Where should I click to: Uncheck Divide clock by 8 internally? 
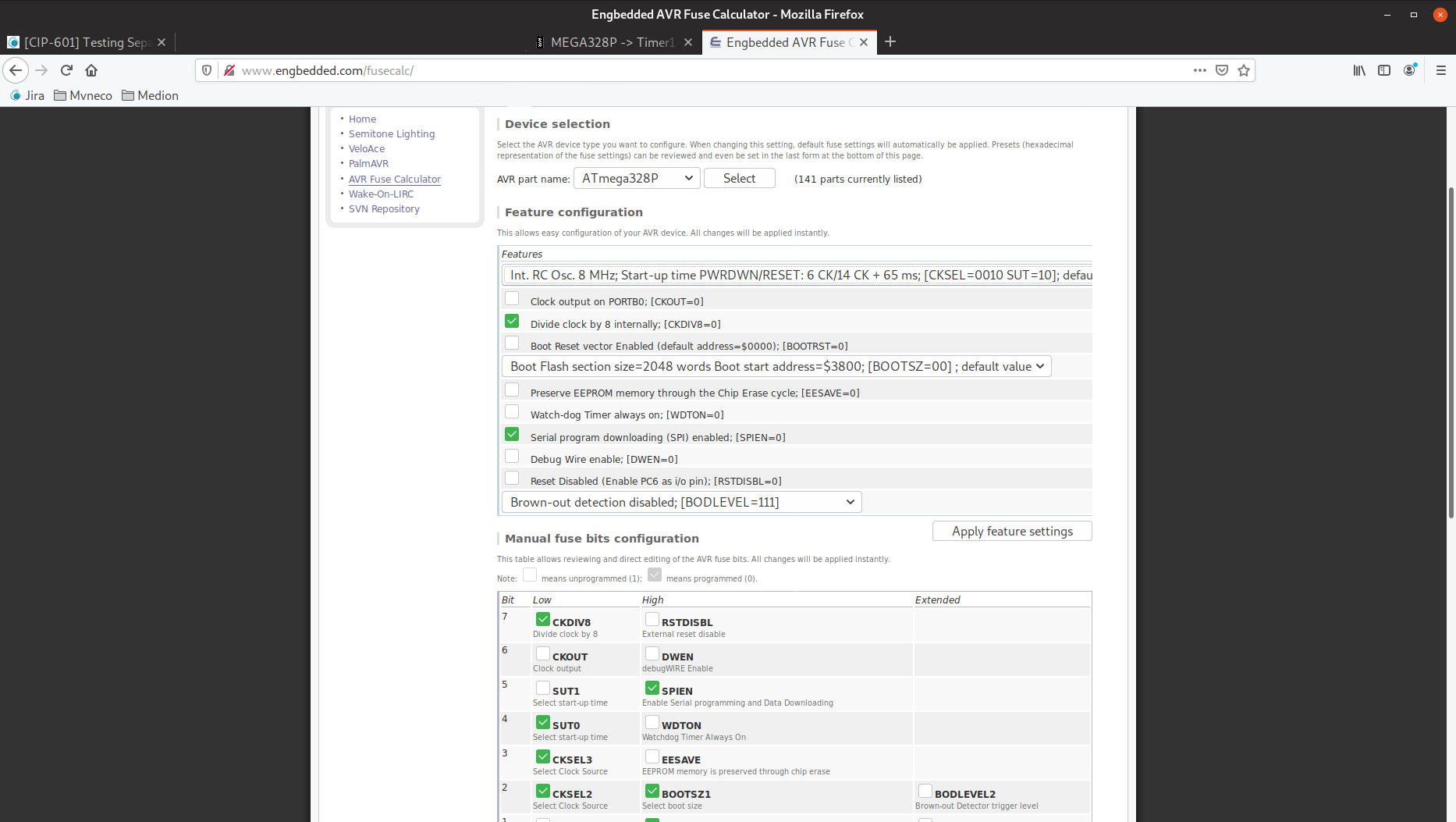coord(512,321)
